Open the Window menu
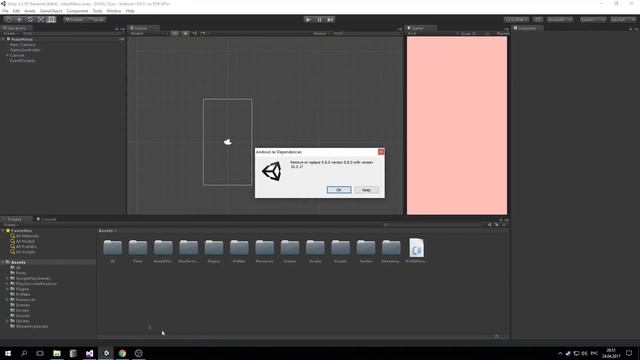Screen dimensions: 640x360 [113, 11]
